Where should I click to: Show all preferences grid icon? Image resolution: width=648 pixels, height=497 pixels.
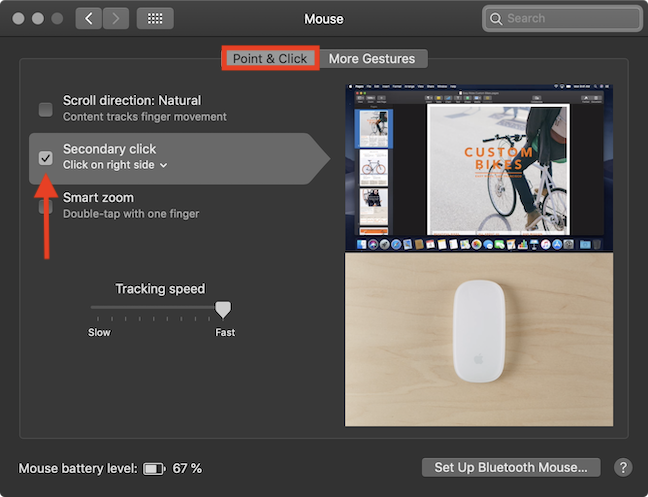[x=155, y=18]
